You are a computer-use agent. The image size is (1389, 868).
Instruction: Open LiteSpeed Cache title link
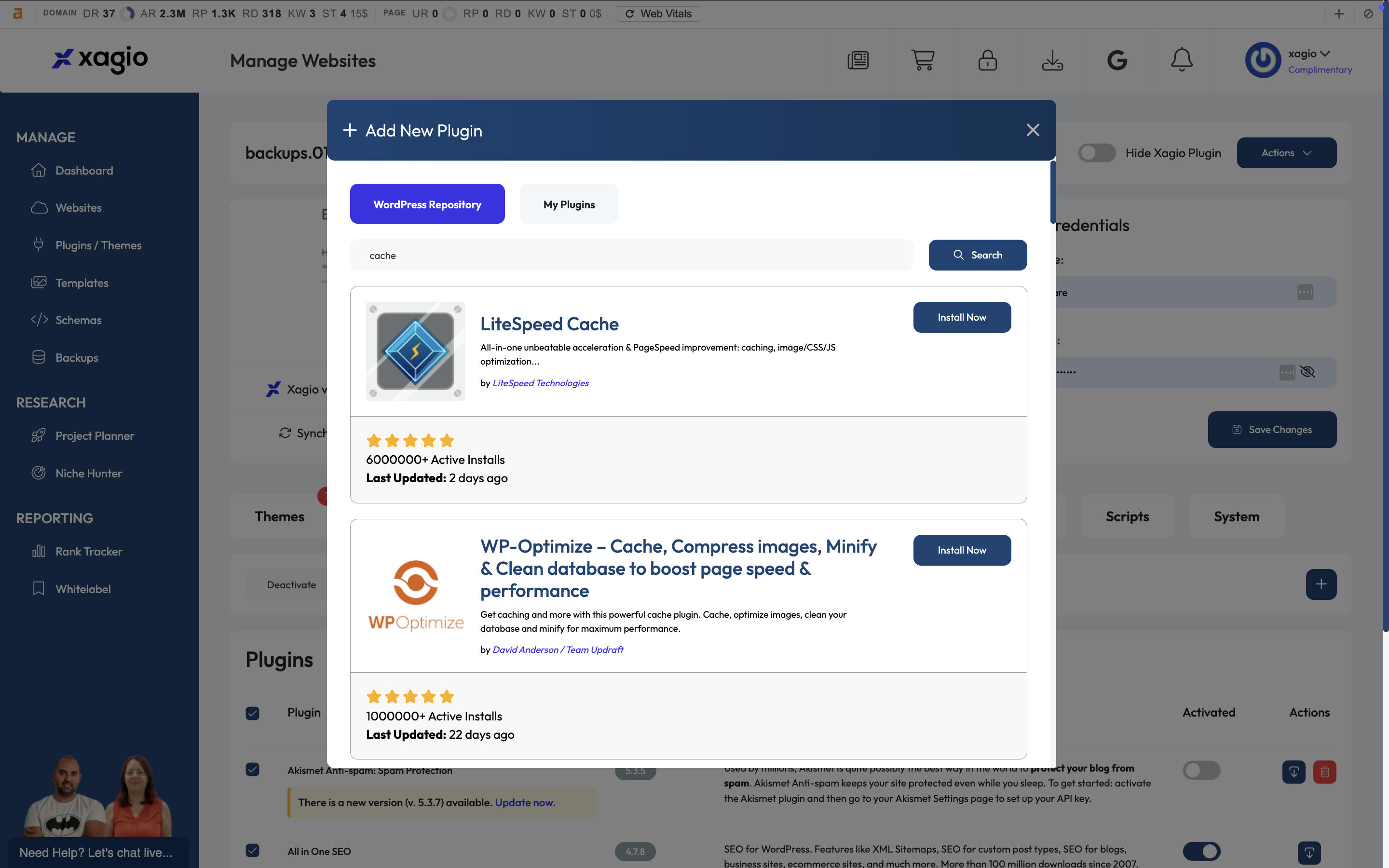click(549, 324)
